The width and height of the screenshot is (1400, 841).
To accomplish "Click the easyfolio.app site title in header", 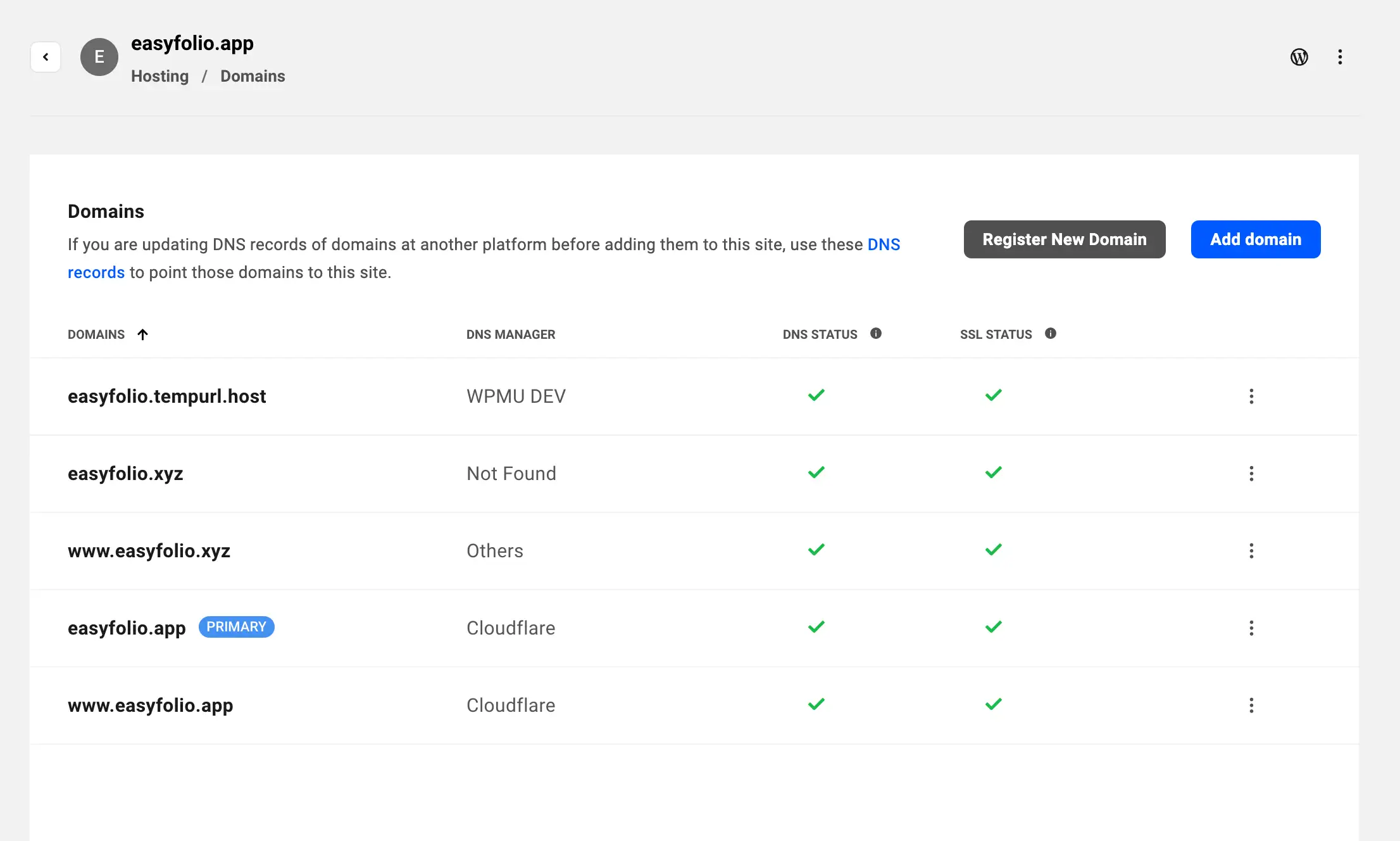I will point(192,43).
